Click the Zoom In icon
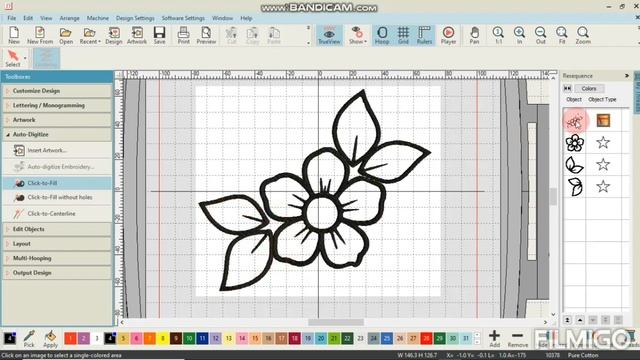Viewport: 640px width, 360px height. (519, 35)
